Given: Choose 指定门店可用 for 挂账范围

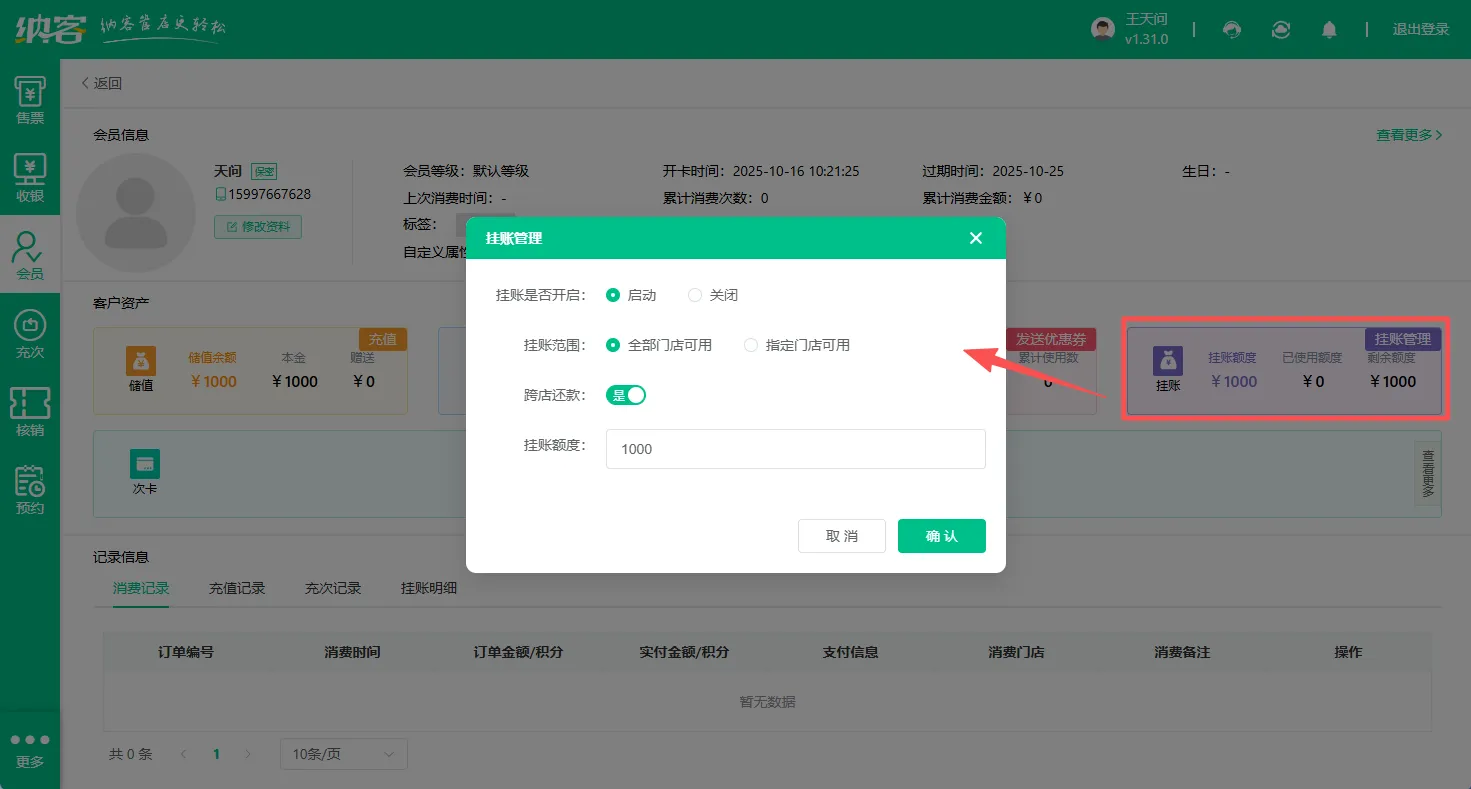Looking at the screenshot, I should pos(751,345).
